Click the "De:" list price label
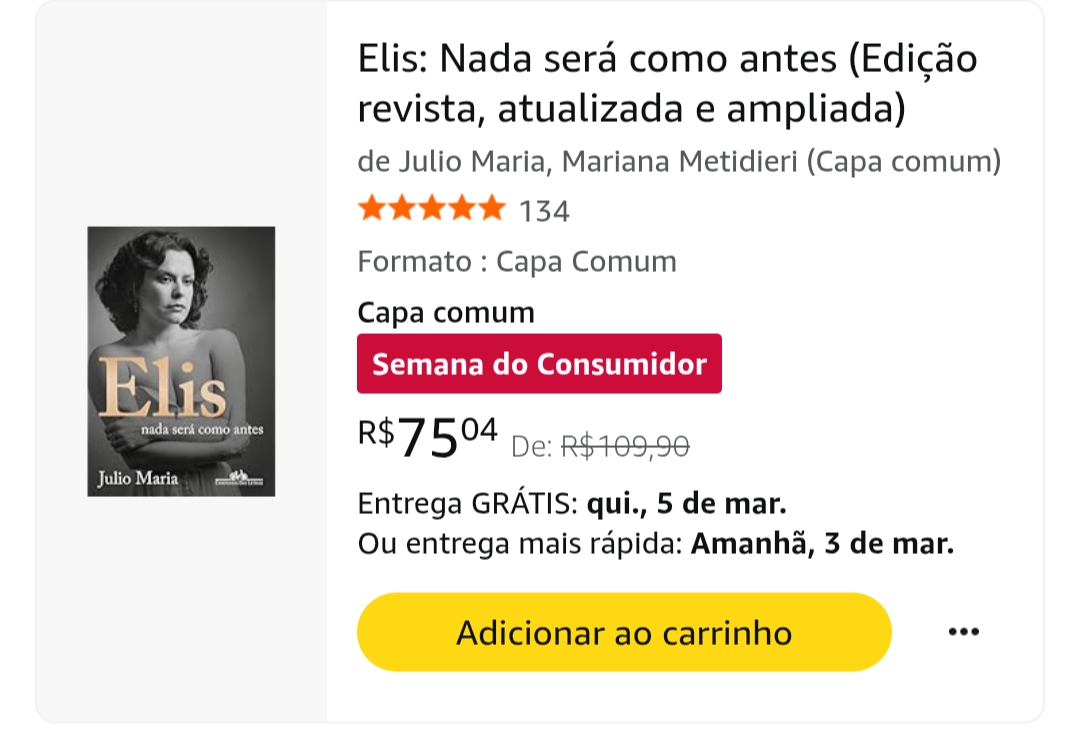This screenshot has height=734, width=1080. 532,448
